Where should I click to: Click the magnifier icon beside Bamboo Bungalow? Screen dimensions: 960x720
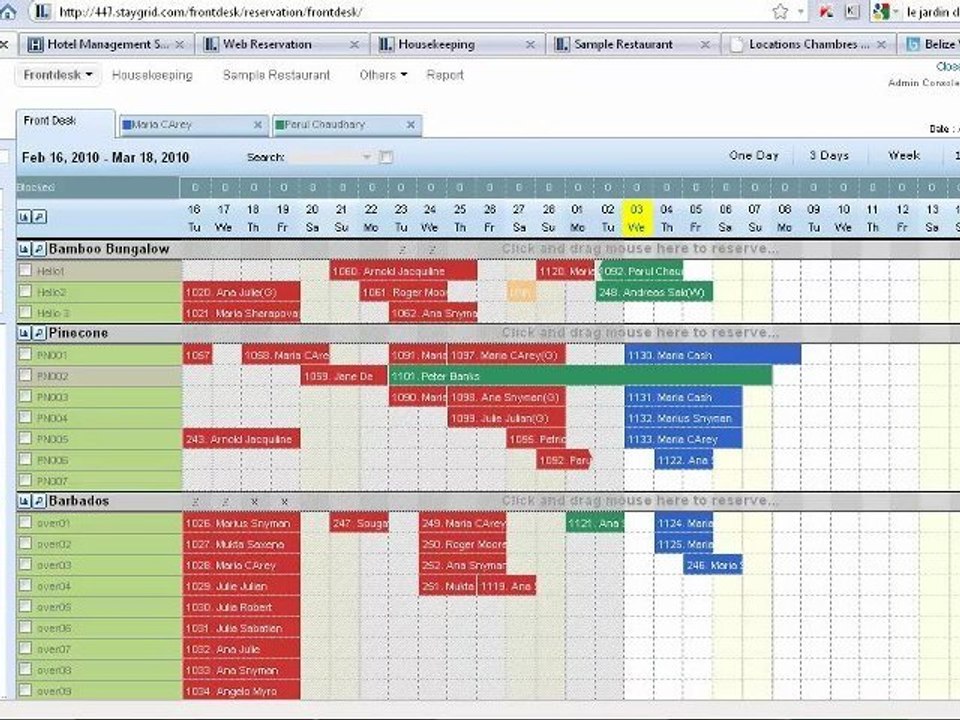39,249
